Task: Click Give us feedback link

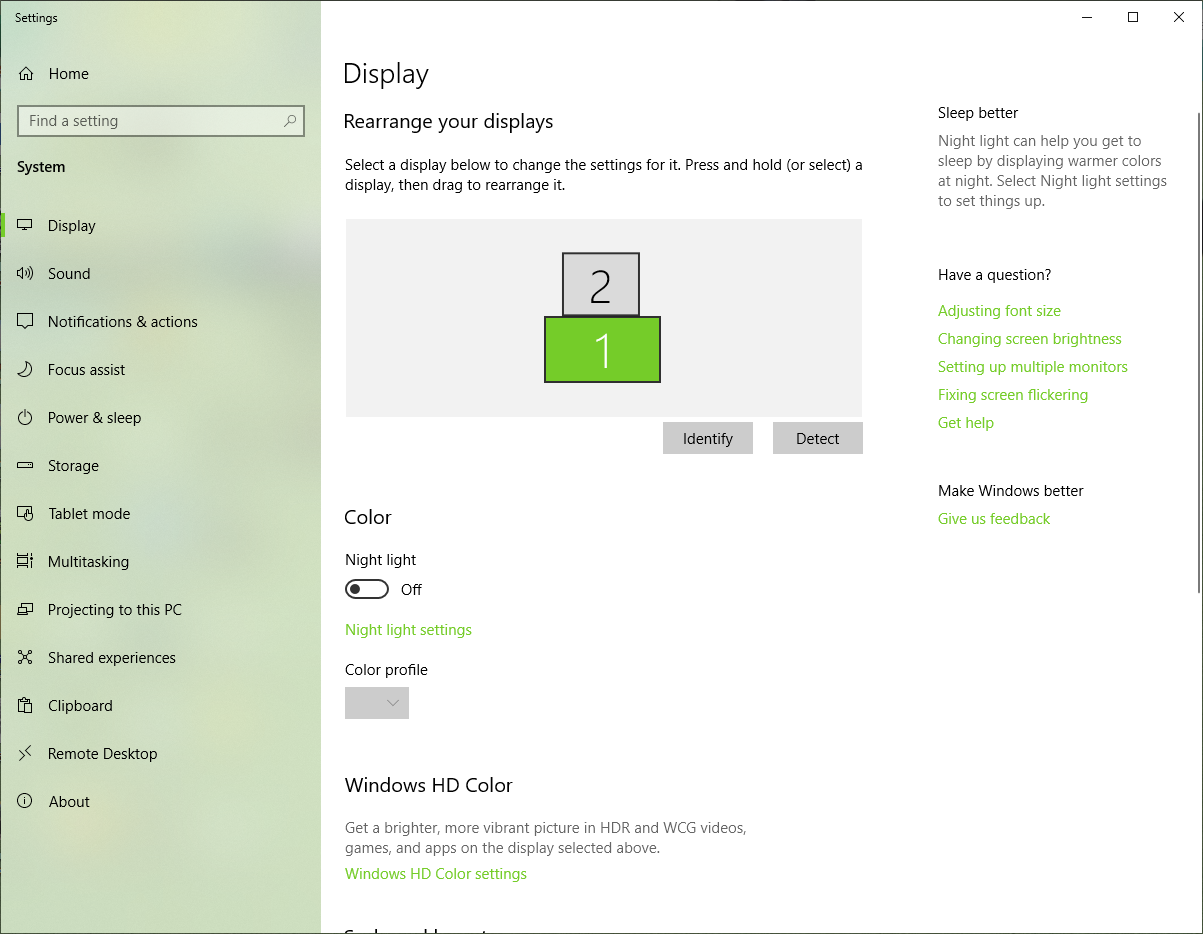Action: (x=994, y=519)
